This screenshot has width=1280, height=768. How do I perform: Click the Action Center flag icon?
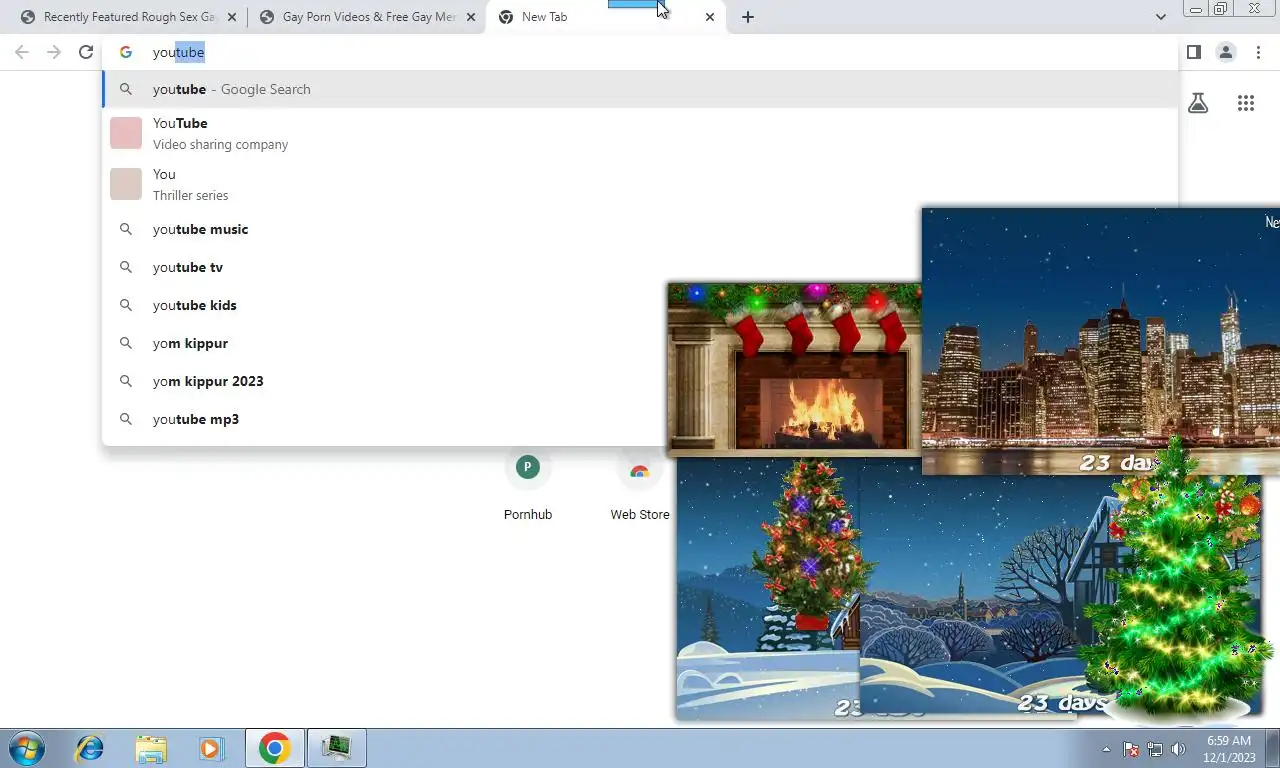[1131, 749]
